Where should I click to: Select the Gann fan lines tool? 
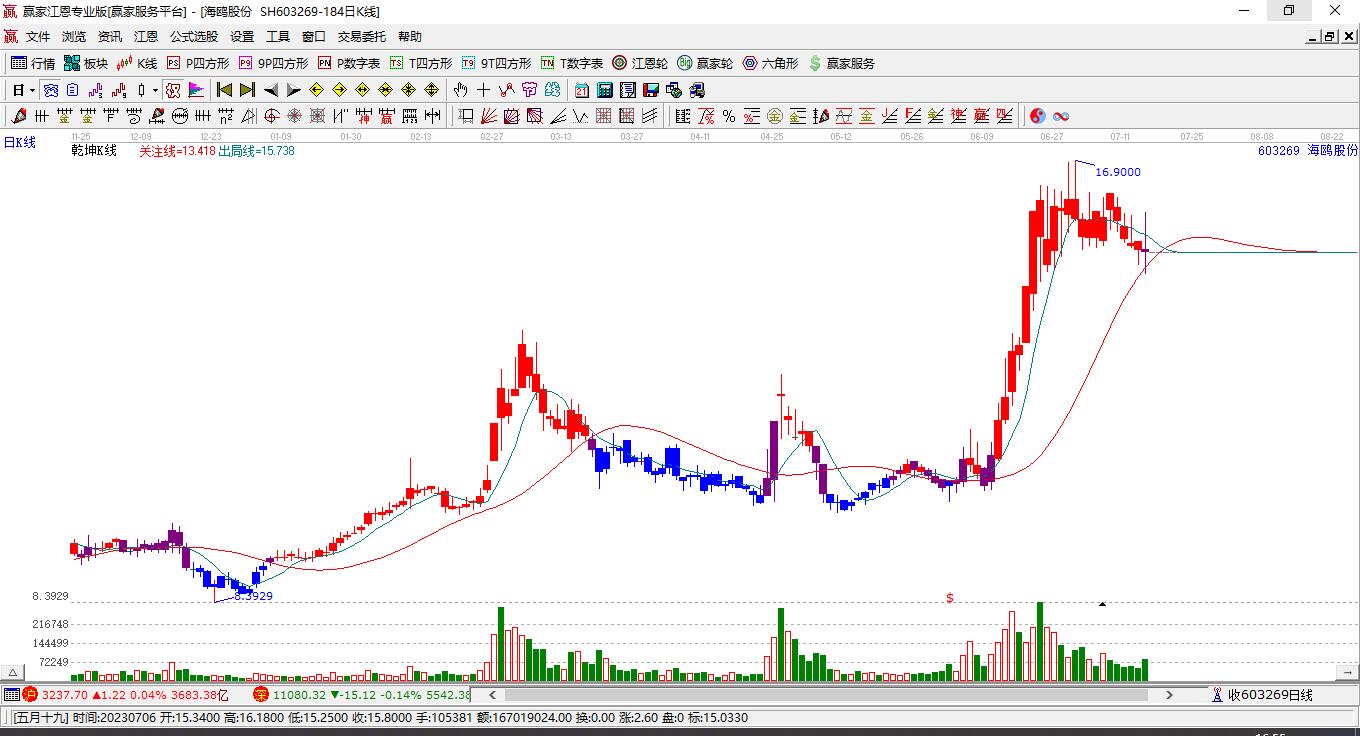tap(489, 116)
